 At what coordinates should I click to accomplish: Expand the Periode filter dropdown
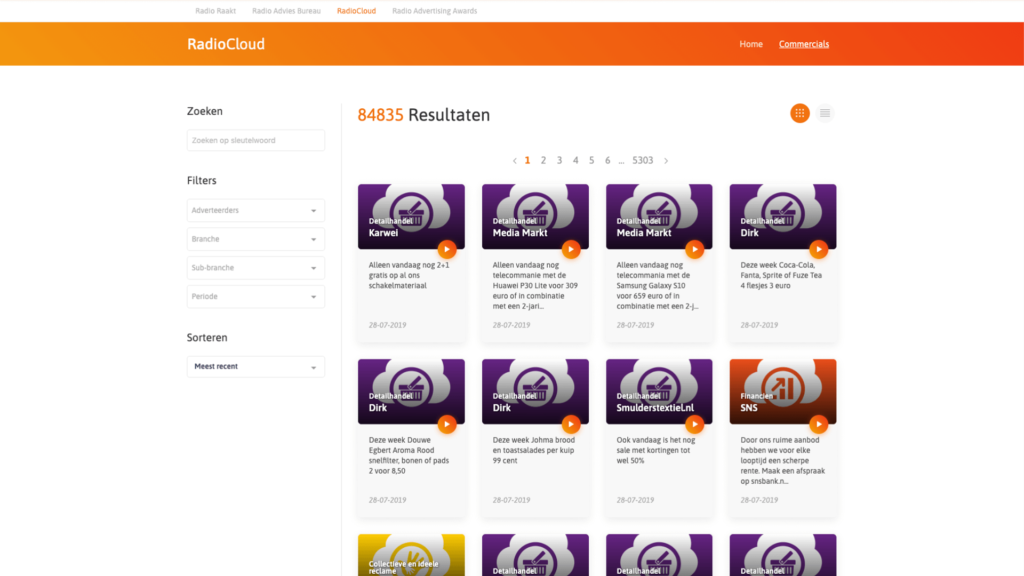(x=256, y=297)
